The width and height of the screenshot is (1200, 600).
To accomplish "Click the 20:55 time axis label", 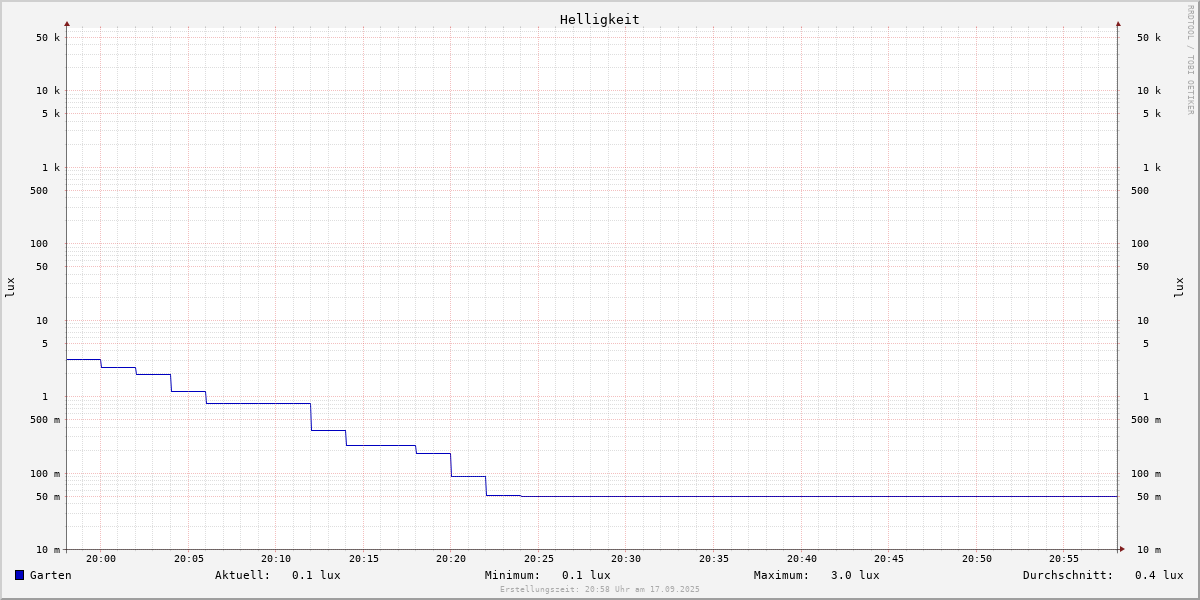I will click(1064, 559).
